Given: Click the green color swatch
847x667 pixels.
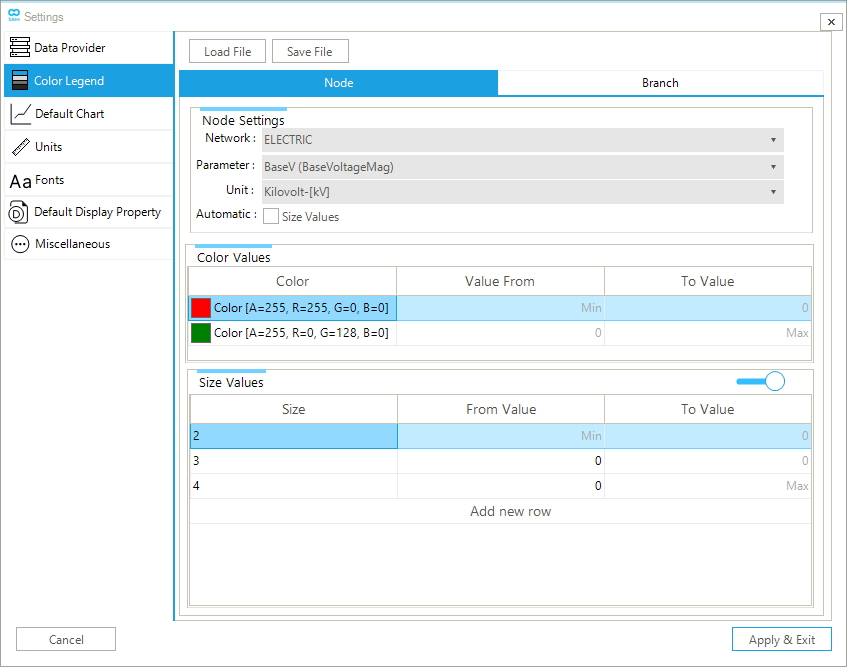Looking at the screenshot, I should [201, 333].
